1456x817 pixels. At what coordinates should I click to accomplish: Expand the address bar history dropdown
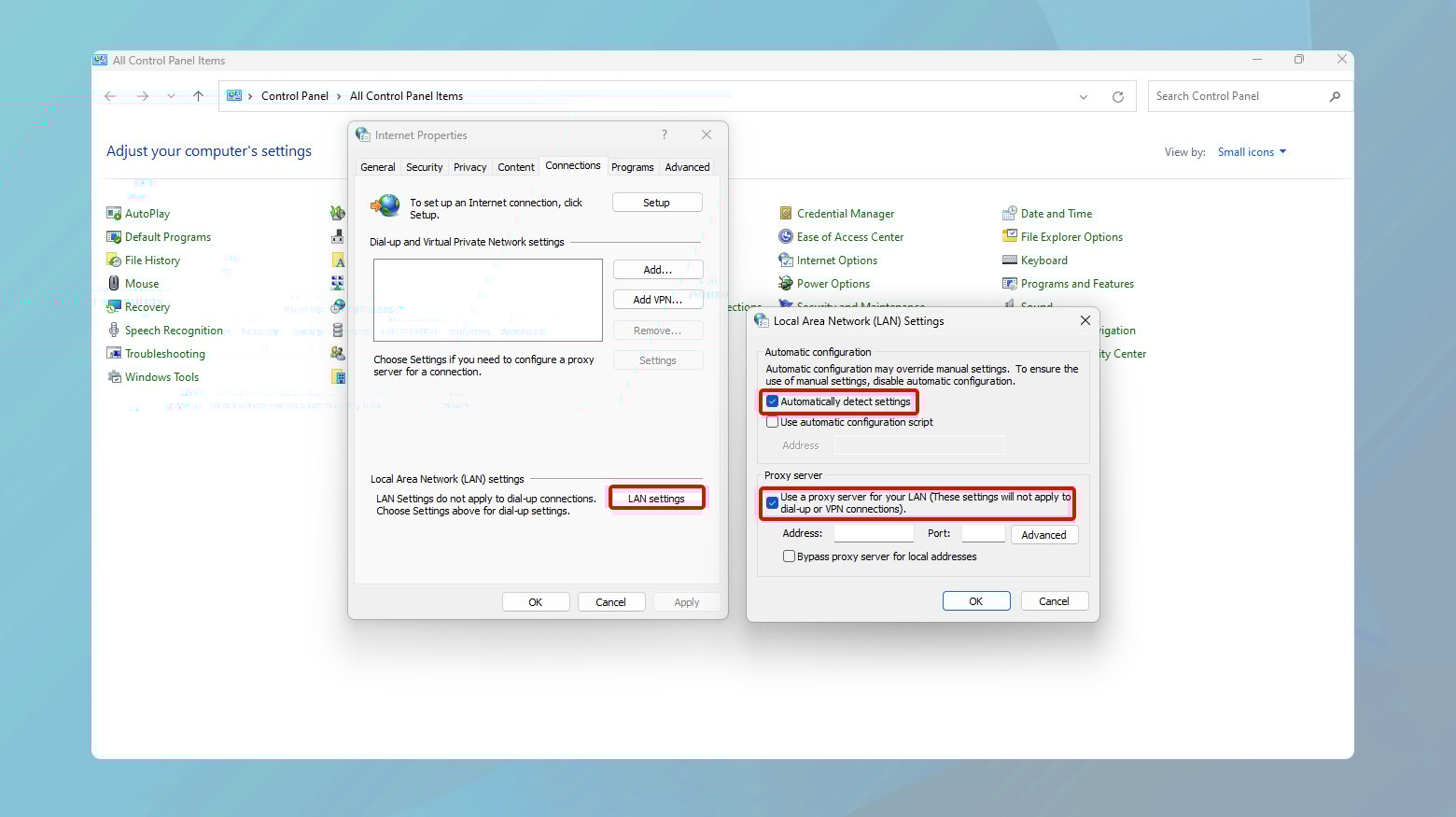point(1084,97)
